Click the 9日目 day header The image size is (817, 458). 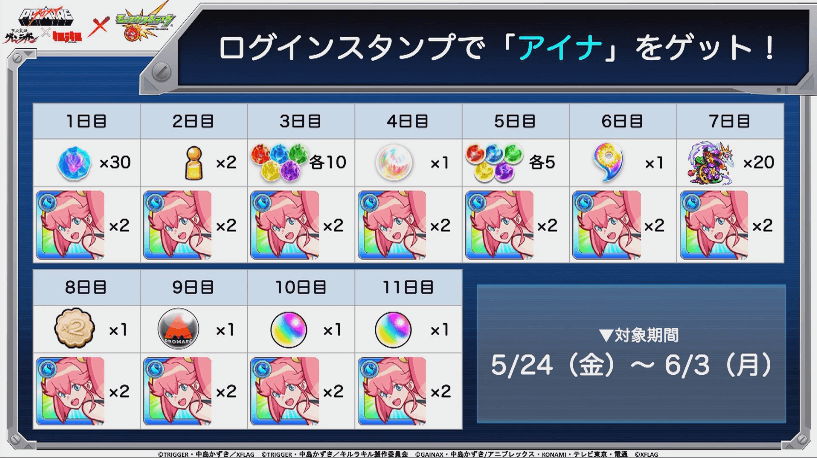coord(193,287)
